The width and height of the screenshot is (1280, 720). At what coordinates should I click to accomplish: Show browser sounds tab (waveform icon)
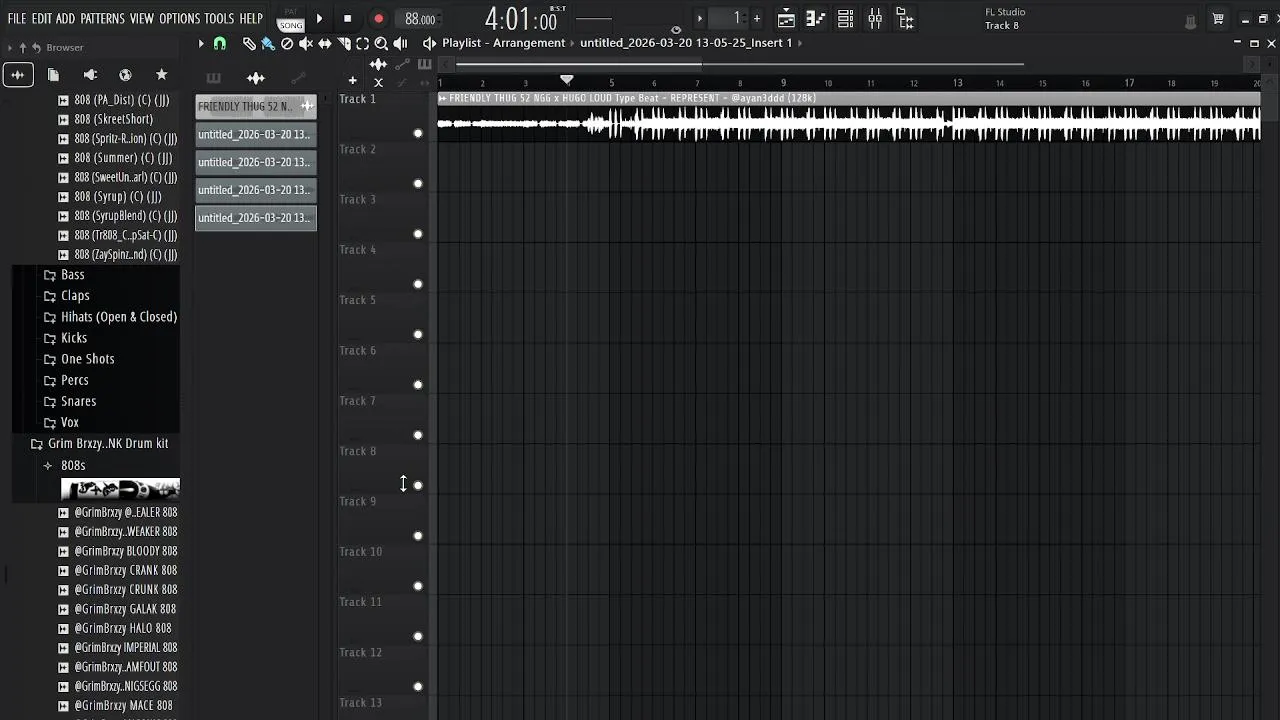pos(18,75)
